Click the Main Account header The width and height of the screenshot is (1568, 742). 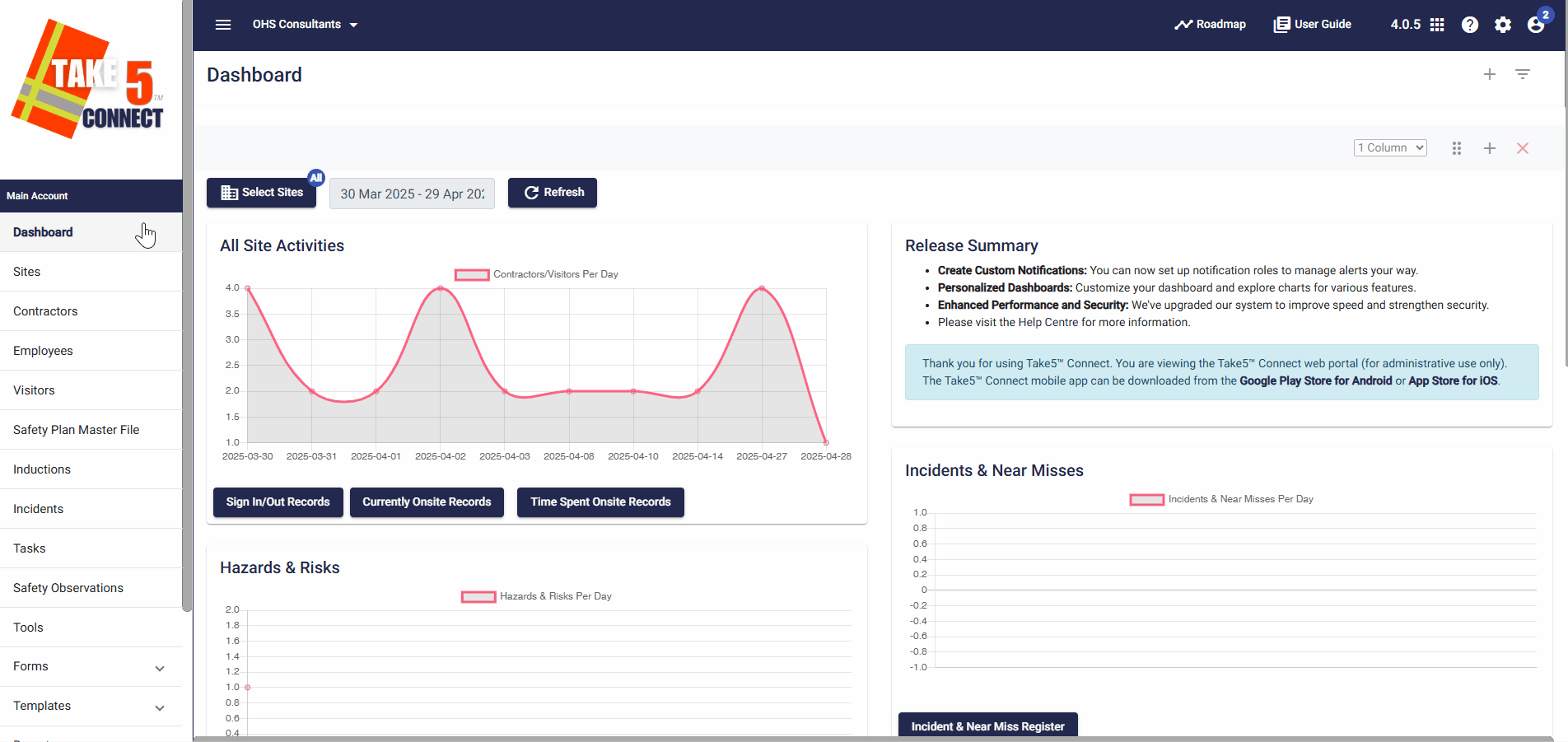coord(91,196)
